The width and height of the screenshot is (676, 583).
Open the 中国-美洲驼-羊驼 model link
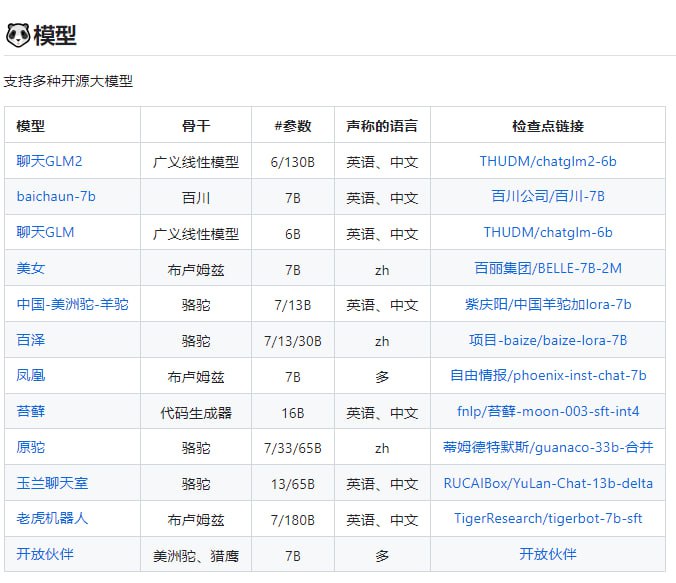pyautogui.click(x=72, y=304)
